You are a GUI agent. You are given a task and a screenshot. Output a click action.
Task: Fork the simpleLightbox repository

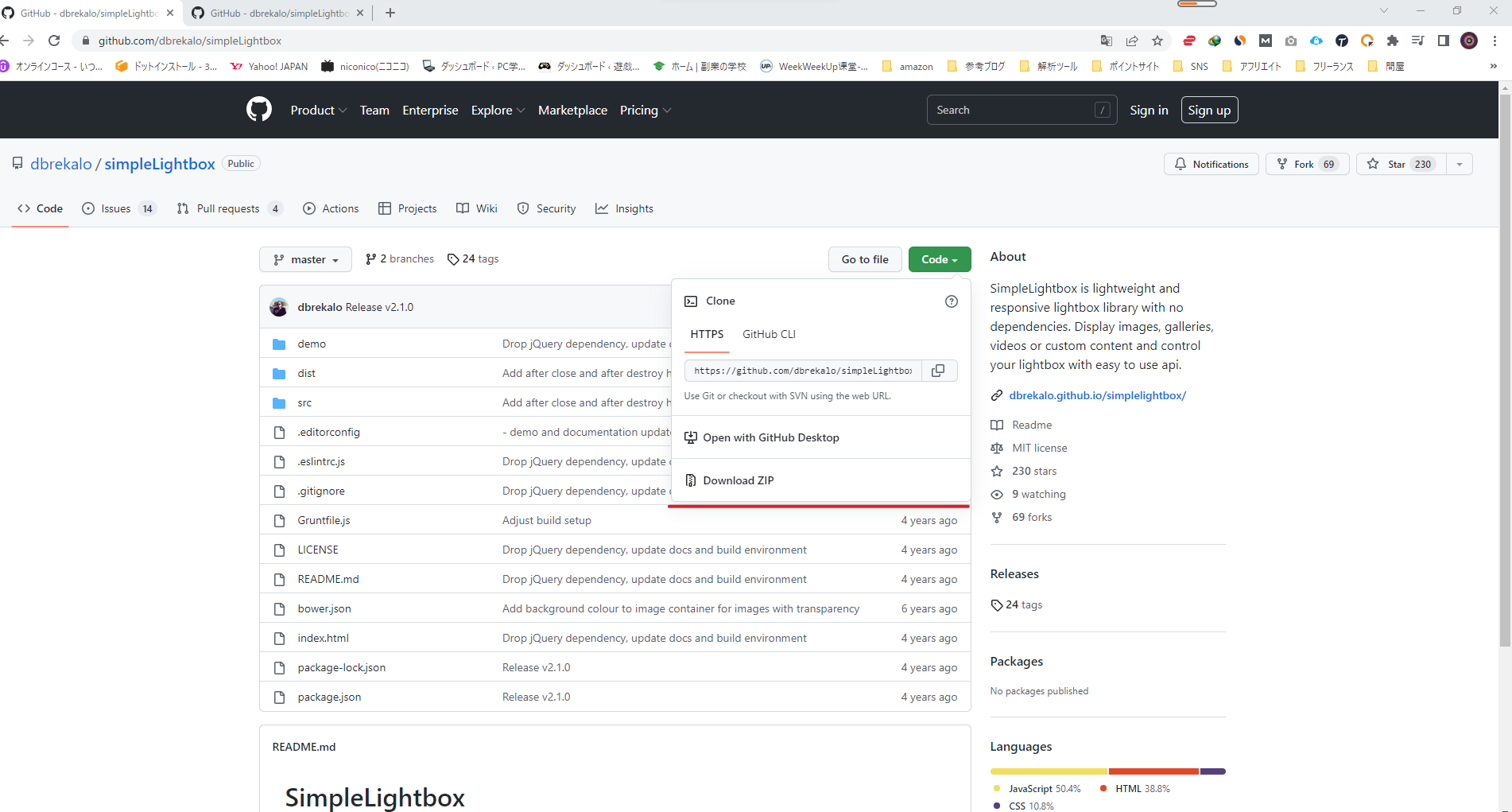click(1308, 164)
